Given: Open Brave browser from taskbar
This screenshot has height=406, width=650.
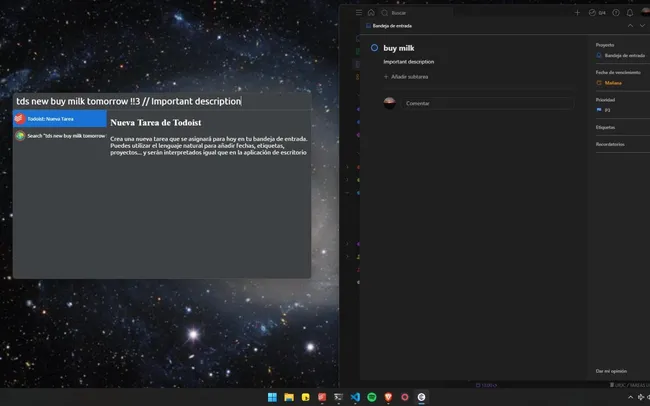Looking at the screenshot, I should (388, 397).
